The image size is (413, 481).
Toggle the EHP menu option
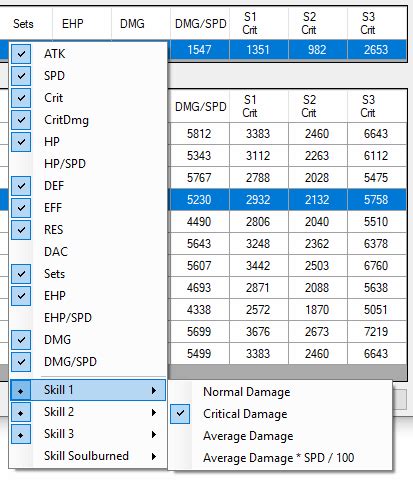point(88,296)
